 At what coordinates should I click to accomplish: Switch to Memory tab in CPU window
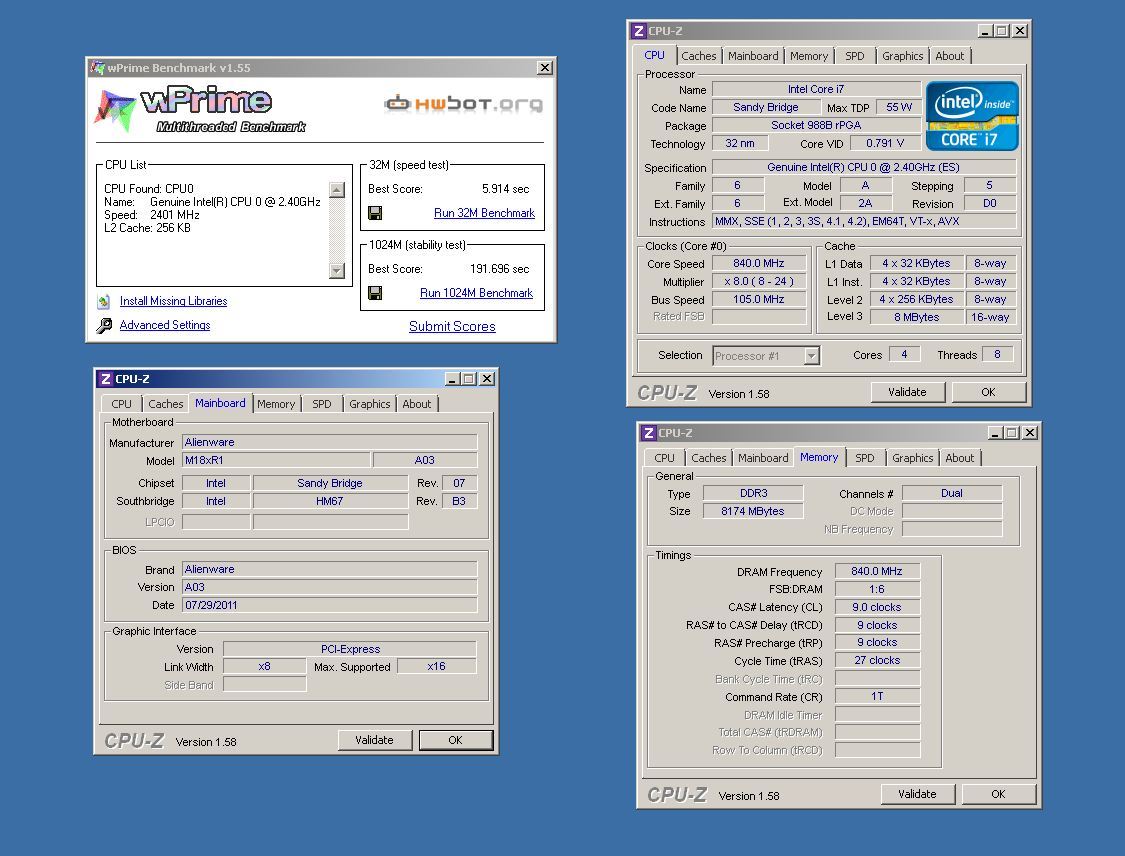[x=809, y=56]
